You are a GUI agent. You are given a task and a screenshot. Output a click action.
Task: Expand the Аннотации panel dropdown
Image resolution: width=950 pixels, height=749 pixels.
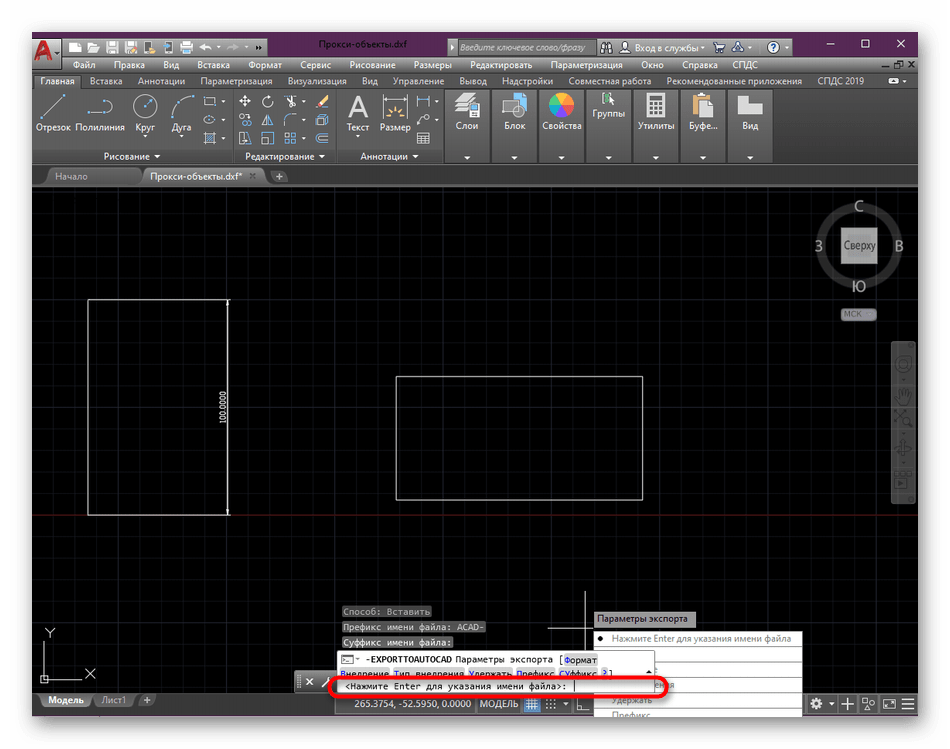point(389,157)
